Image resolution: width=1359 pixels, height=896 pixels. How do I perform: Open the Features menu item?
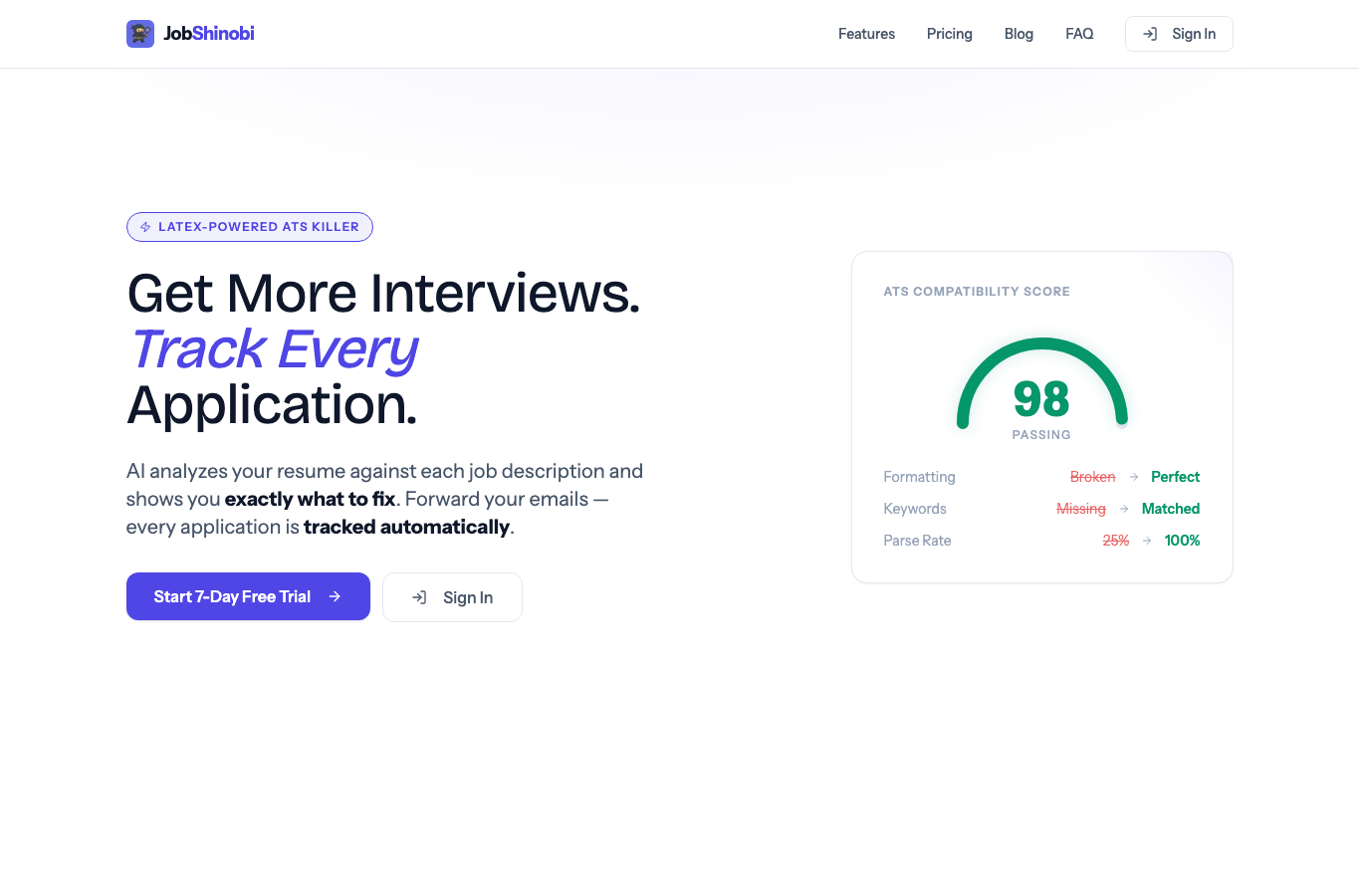tap(866, 34)
